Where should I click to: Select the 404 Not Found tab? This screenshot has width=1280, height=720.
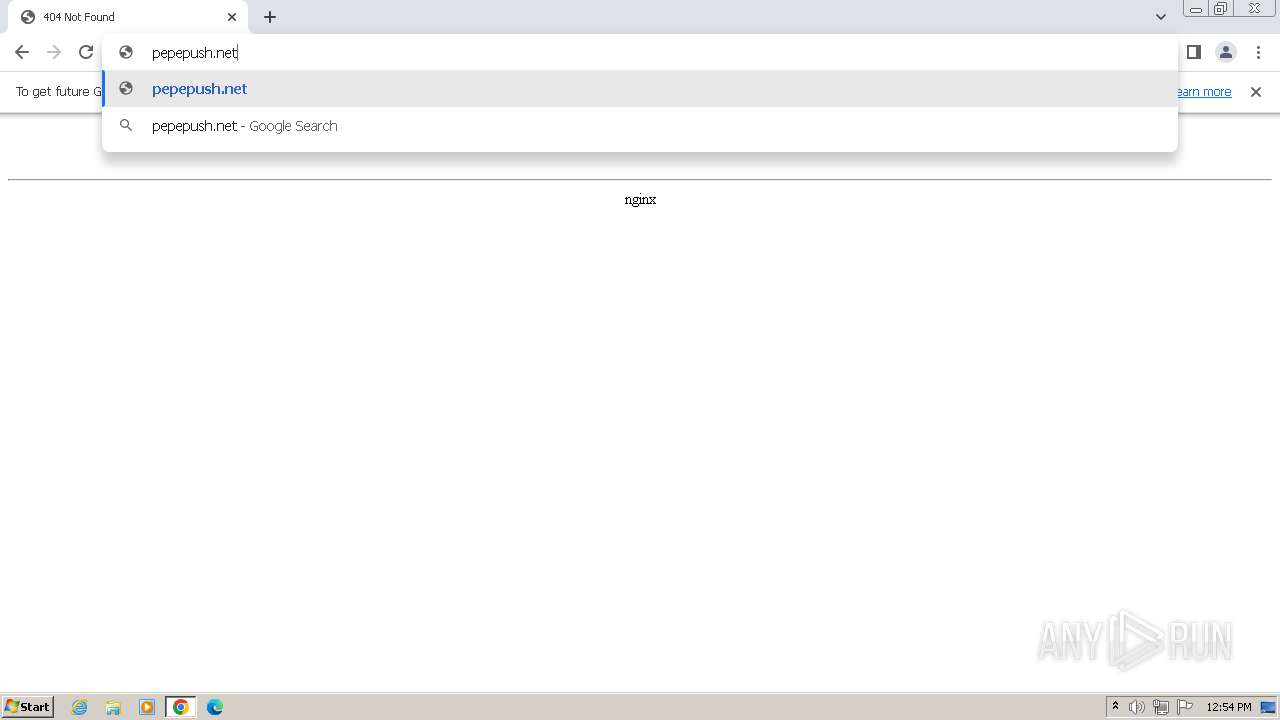click(x=127, y=17)
